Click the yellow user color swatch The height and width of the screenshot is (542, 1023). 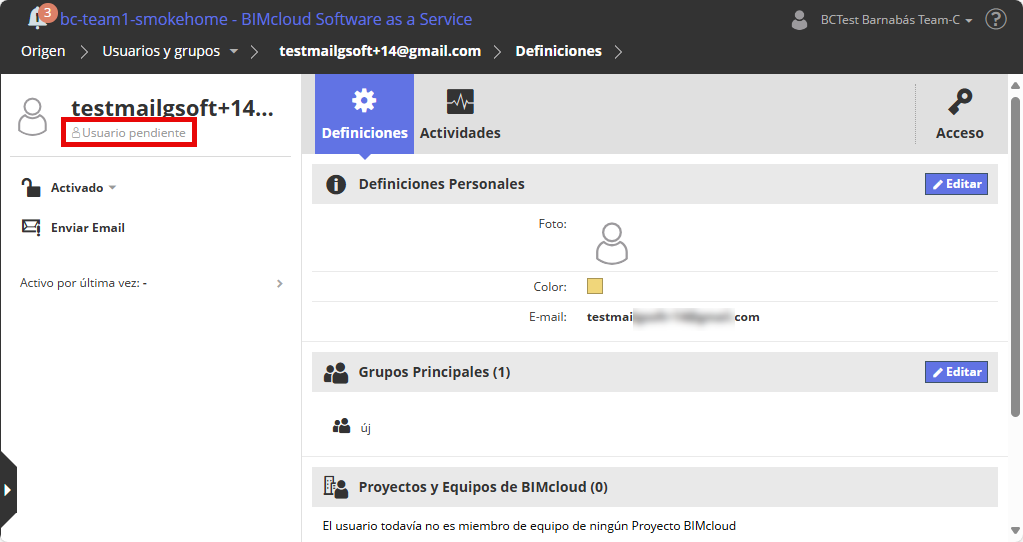(x=595, y=287)
